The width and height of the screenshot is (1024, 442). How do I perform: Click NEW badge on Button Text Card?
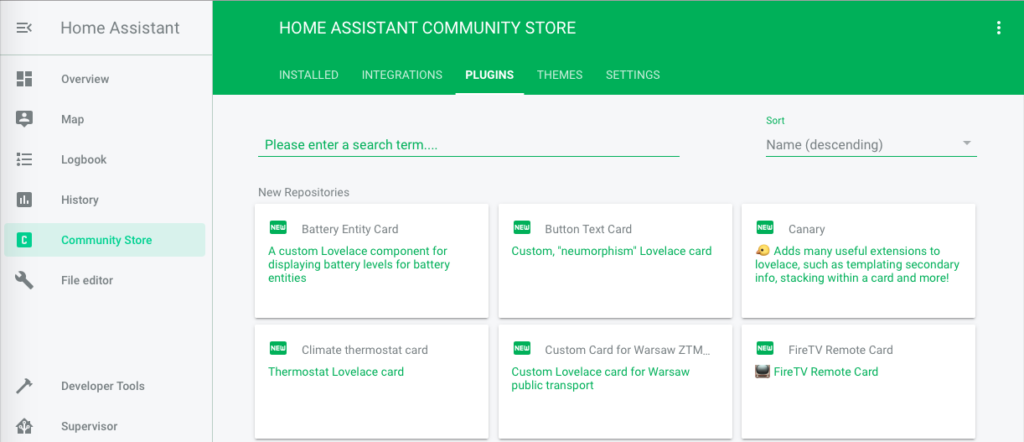pos(522,227)
